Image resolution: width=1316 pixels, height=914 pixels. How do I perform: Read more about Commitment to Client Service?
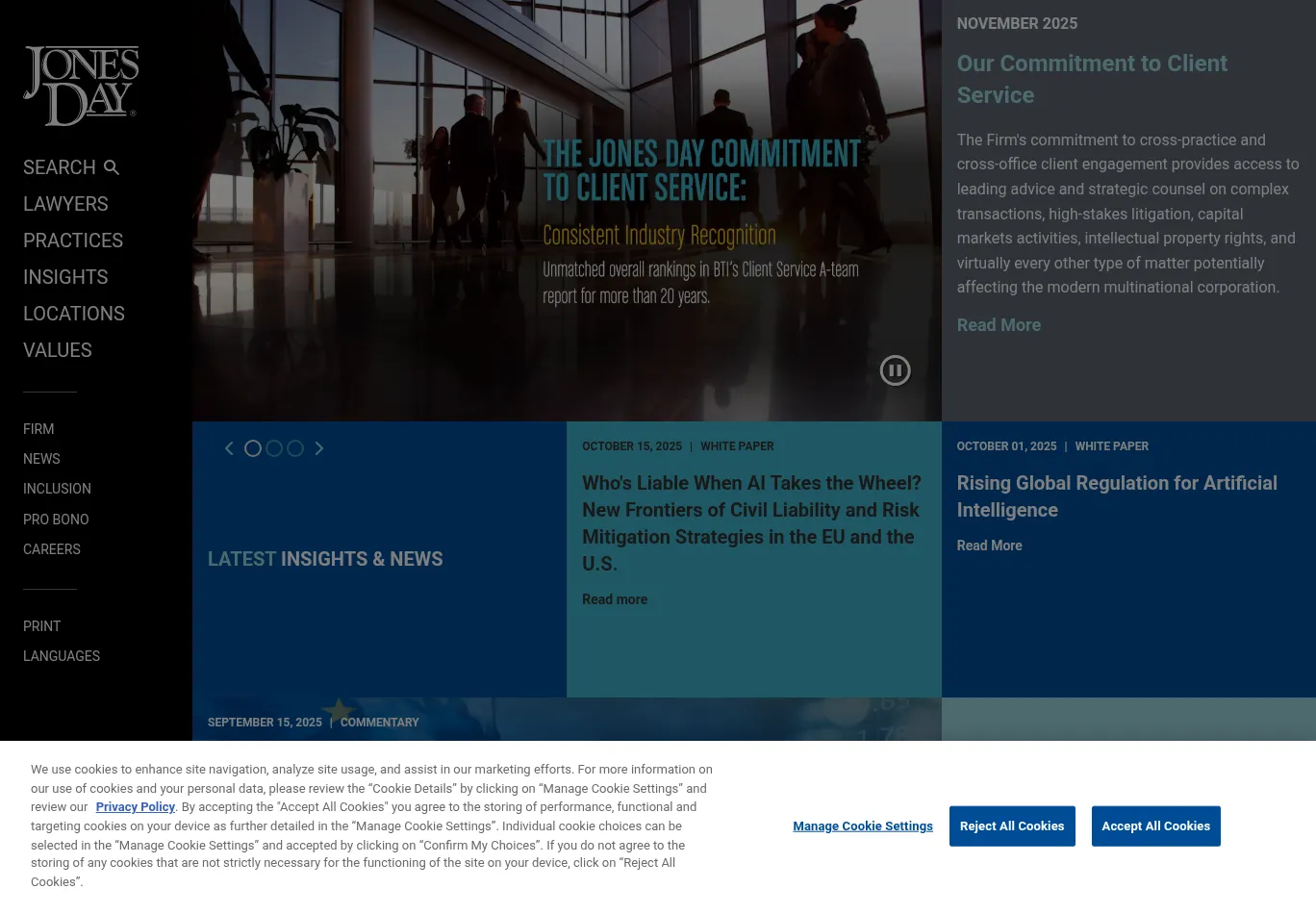(999, 325)
